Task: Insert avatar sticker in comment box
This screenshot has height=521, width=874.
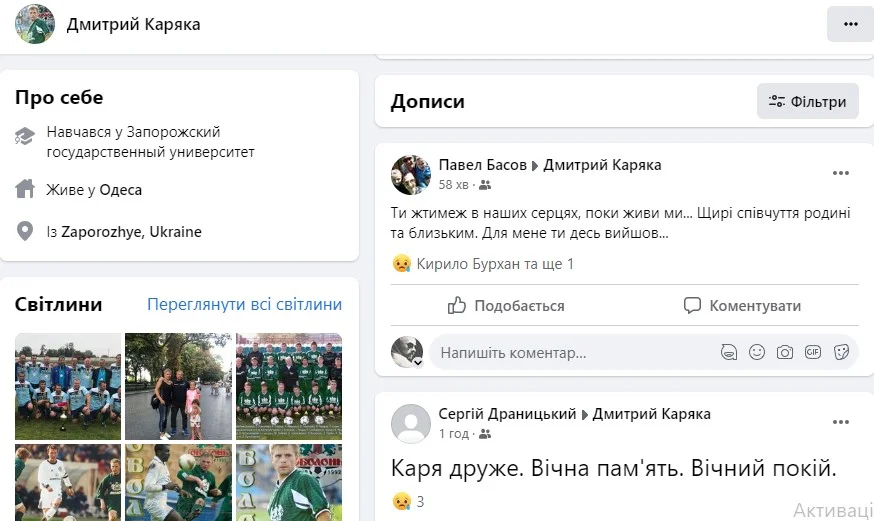Action: [730, 353]
